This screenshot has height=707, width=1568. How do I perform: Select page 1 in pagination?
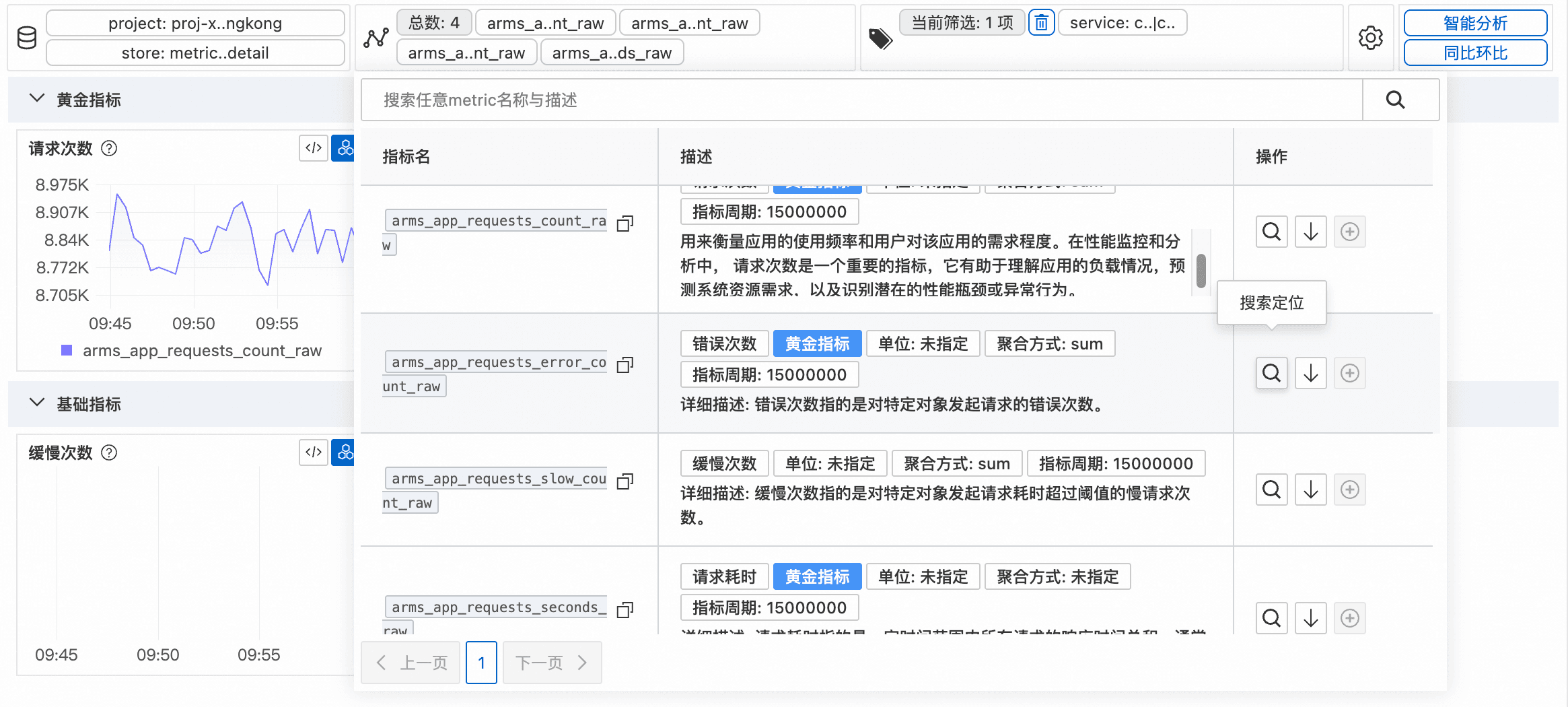pos(481,663)
